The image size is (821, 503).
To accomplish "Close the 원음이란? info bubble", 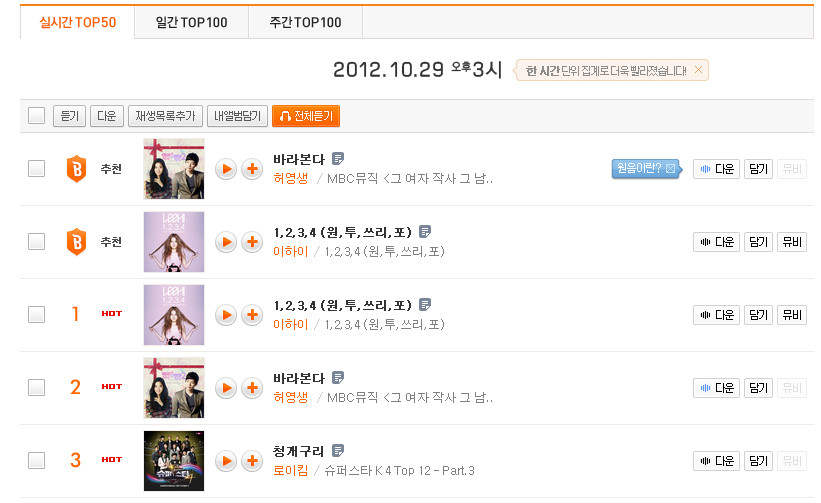I will (x=670, y=169).
